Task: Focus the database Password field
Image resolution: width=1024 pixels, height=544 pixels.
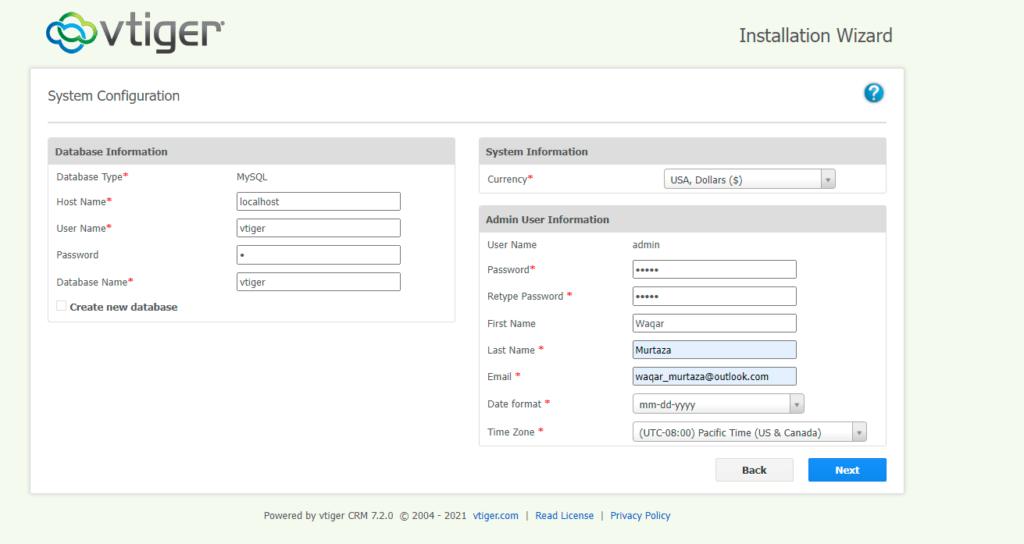Action: (x=319, y=255)
